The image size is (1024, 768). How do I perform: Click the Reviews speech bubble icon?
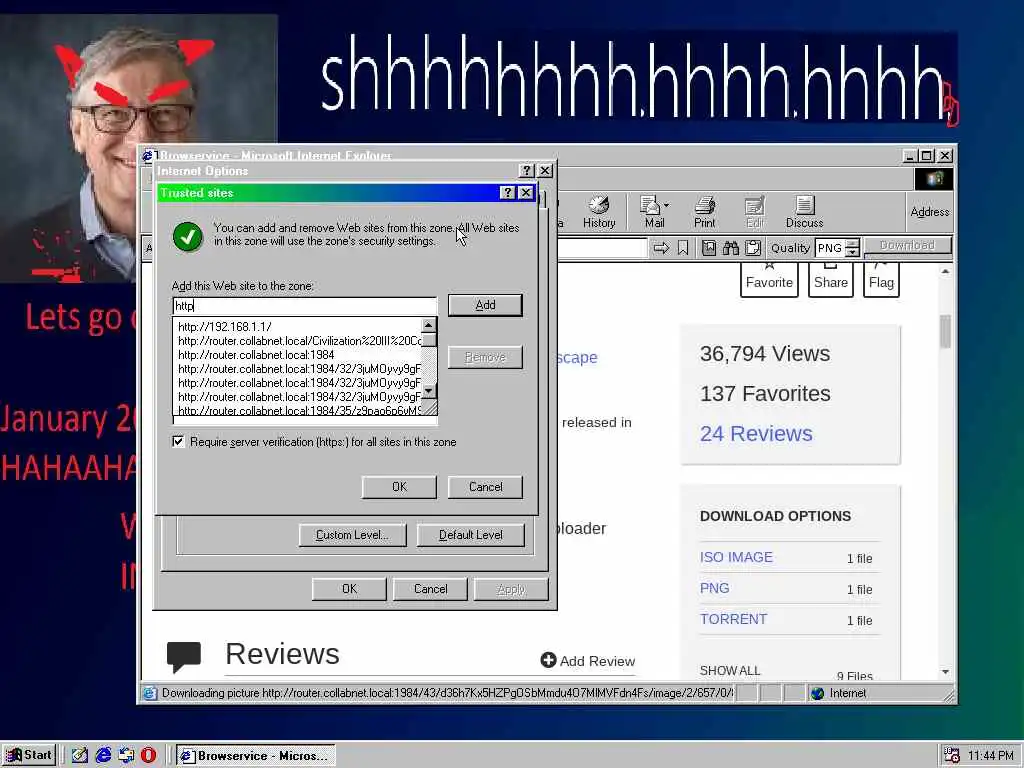184,657
